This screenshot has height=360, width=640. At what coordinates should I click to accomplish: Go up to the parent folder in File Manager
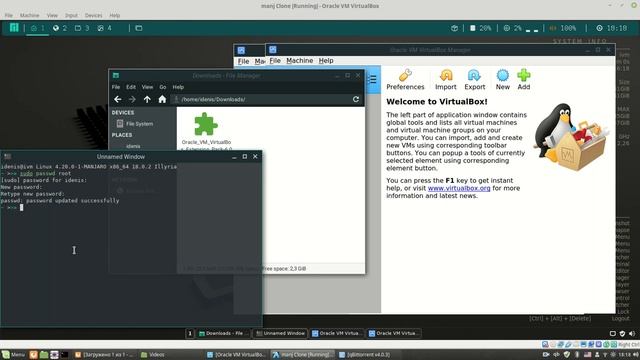(x=147, y=99)
